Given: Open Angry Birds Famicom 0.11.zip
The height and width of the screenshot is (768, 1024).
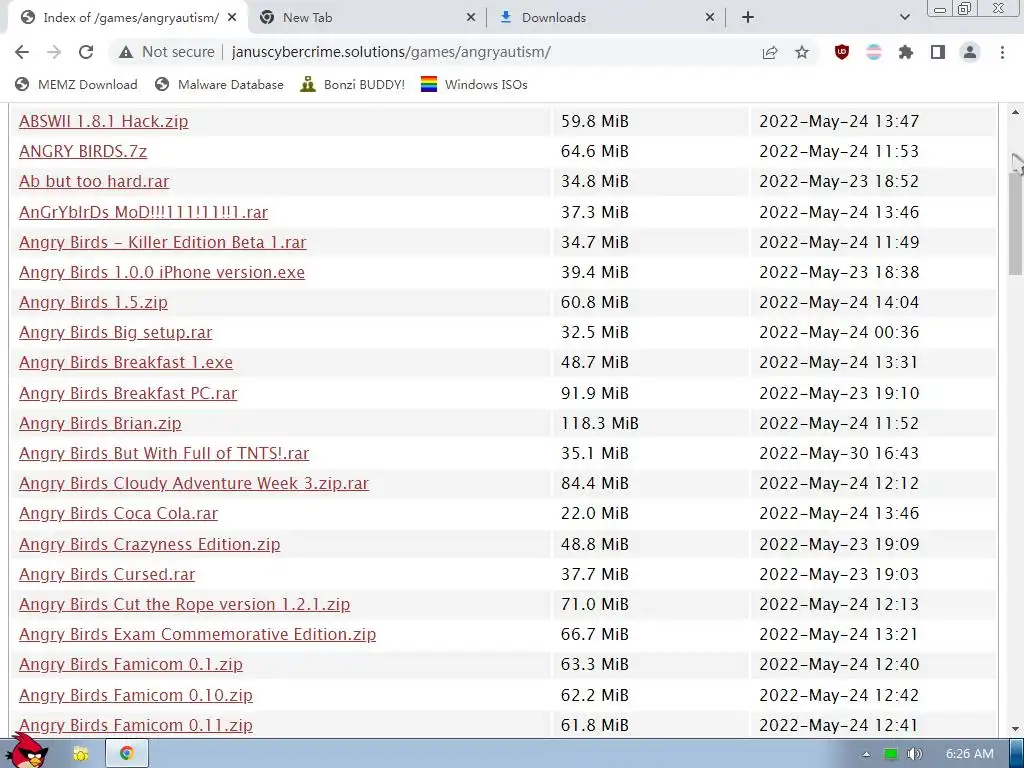Looking at the screenshot, I should (x=136, y=725).
